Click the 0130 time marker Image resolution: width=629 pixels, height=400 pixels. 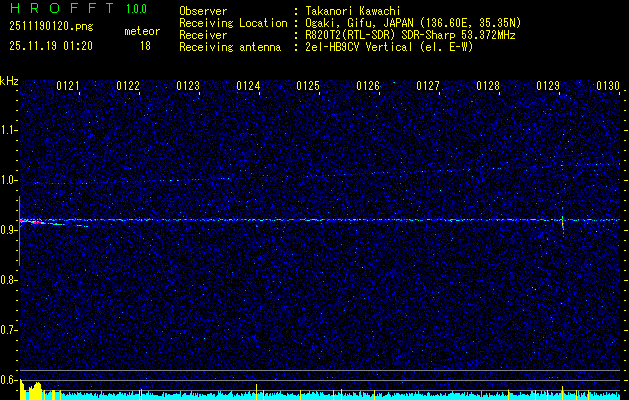click(x=608, y=87)
